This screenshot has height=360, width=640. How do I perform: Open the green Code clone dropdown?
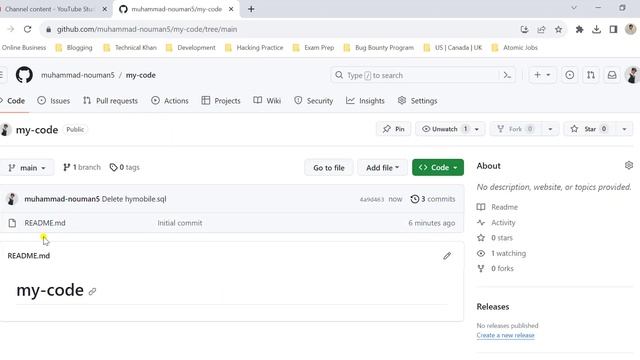tap(438, 167)
